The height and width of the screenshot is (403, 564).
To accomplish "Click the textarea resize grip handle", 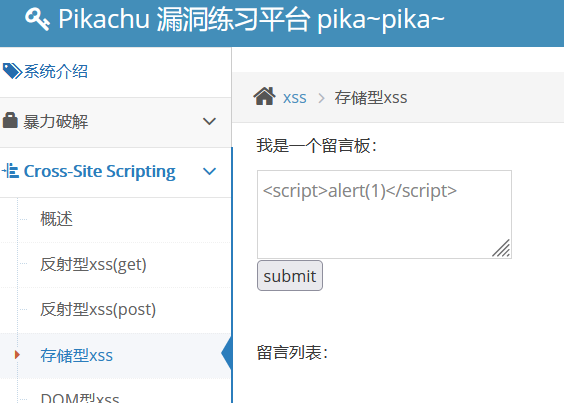I will click(x=501, y=248).
